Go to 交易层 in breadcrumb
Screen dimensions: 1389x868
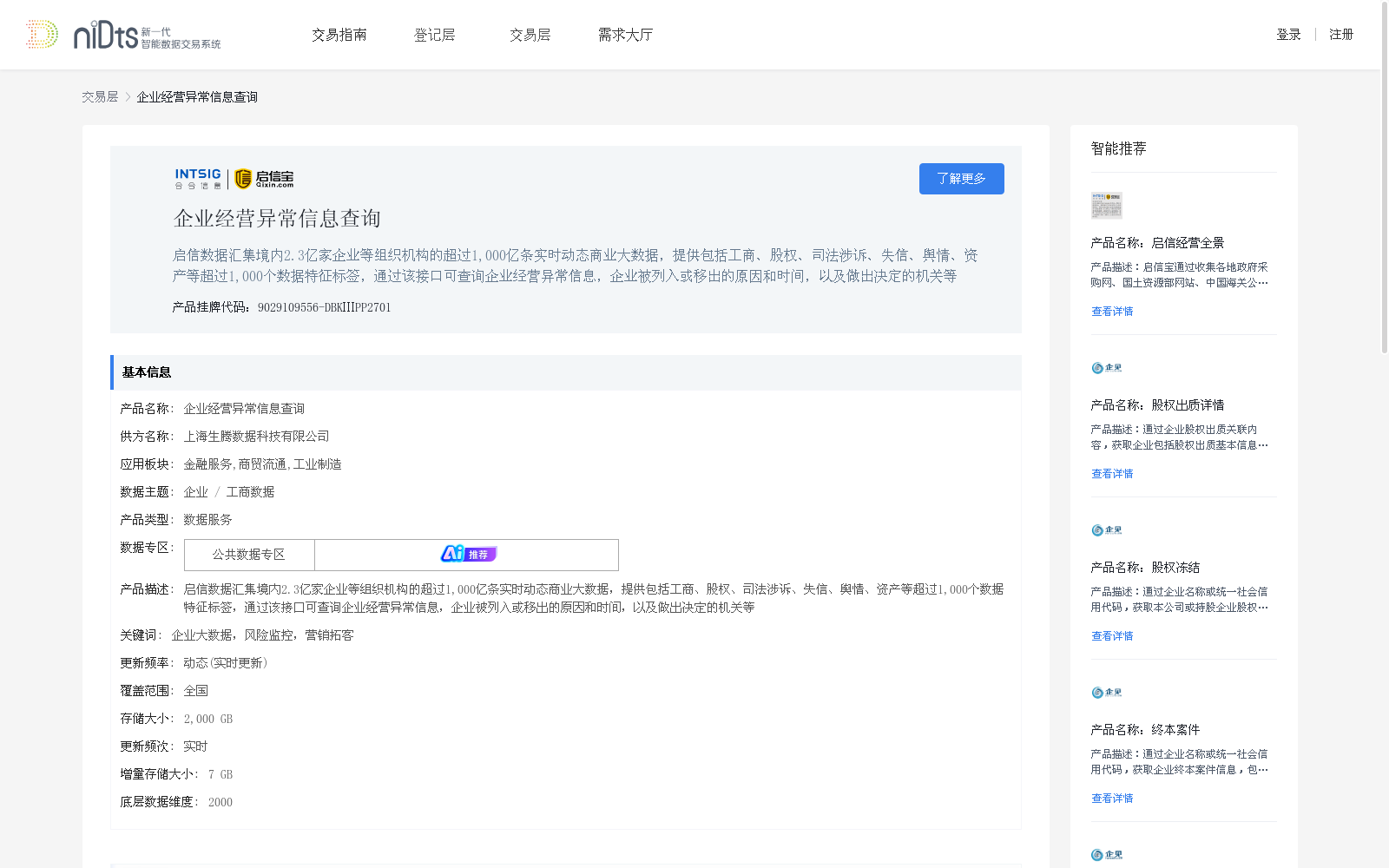[100, 97]
